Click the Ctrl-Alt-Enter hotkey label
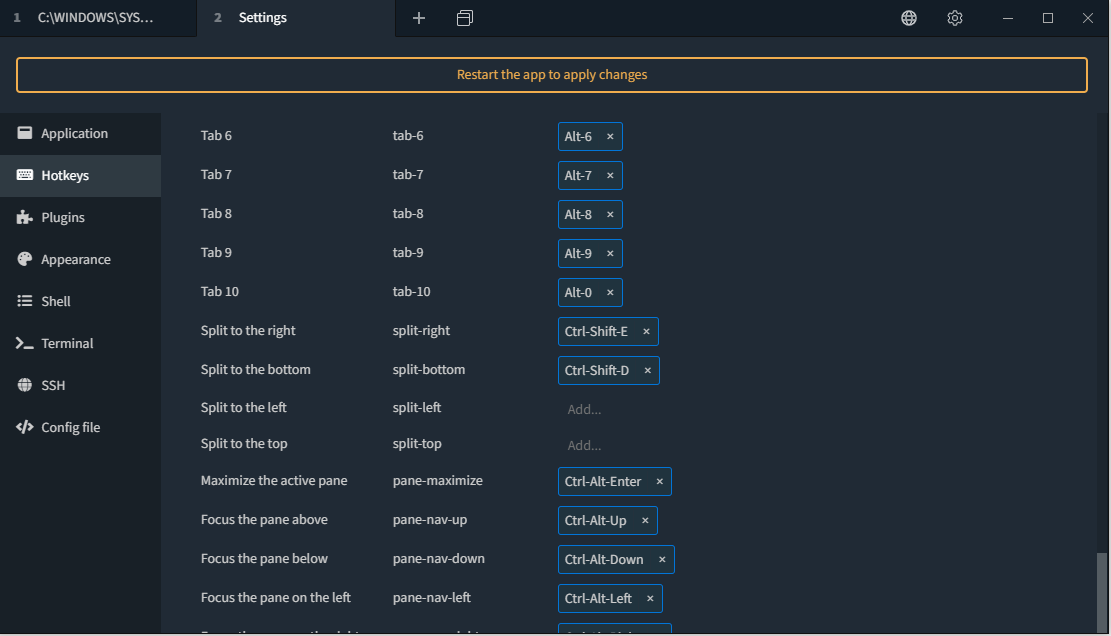Screen dimensions: 1111x636 coord(603,482)
